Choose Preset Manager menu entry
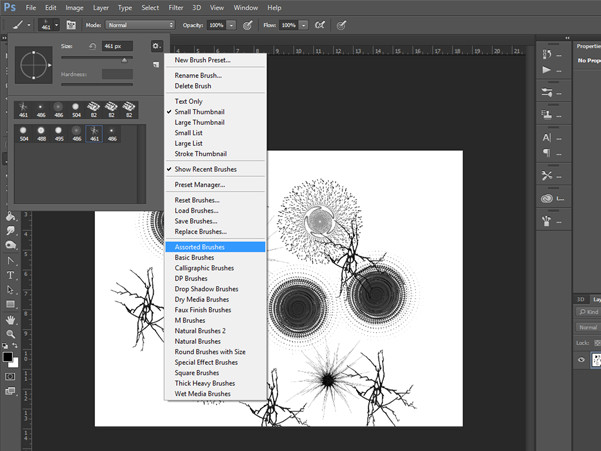 coord(200,185)
